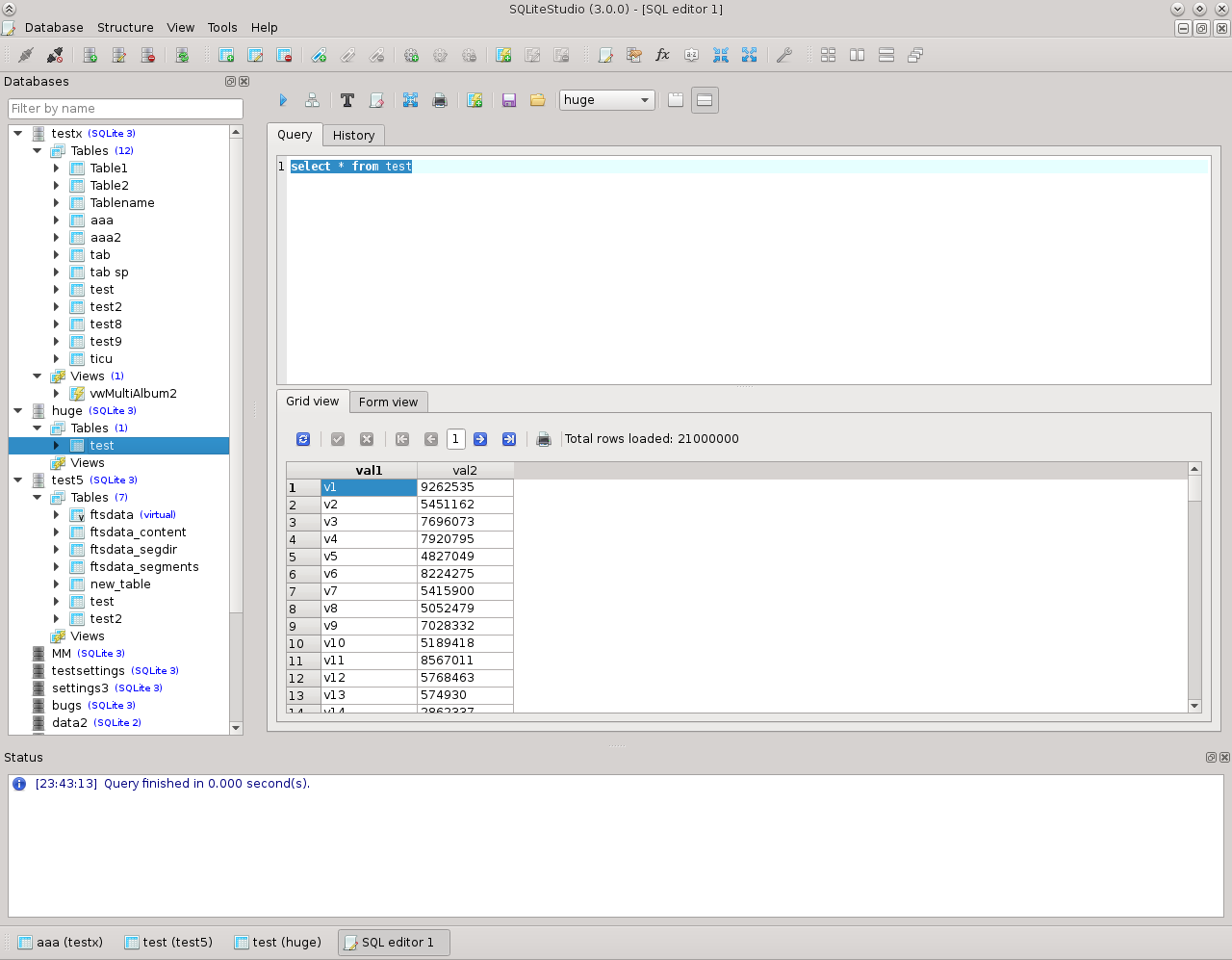Click the Rollback changes X in grid toolbar
This screenshot has width=1232, height=960.
tap(367, 438)
